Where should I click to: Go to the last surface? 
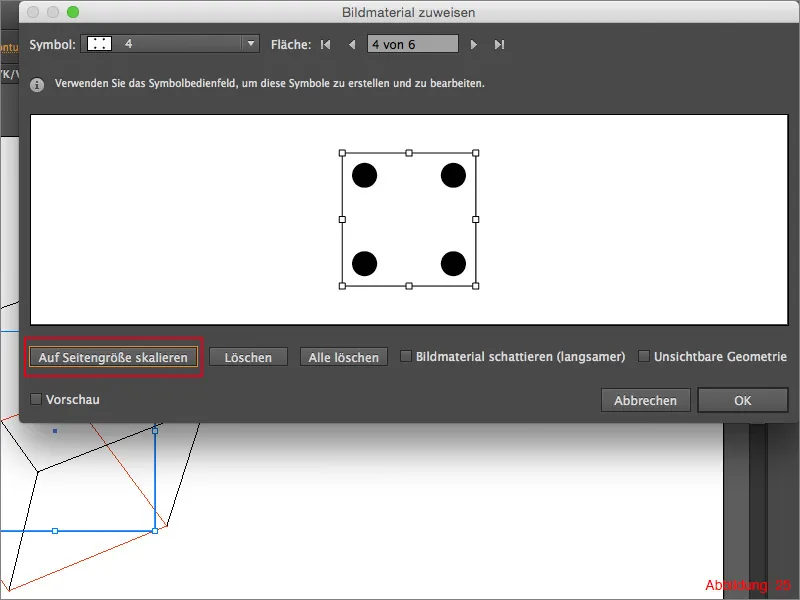point(499,45)
